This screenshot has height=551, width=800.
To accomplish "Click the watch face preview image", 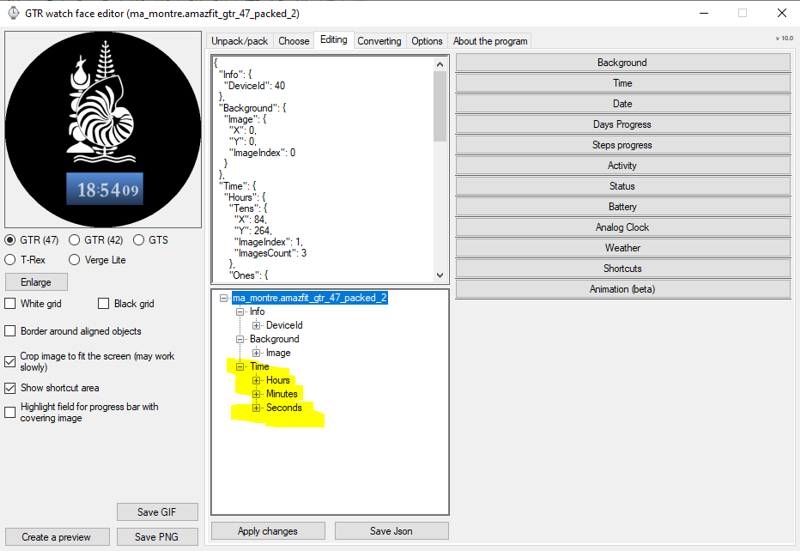I will click(103, 130).
